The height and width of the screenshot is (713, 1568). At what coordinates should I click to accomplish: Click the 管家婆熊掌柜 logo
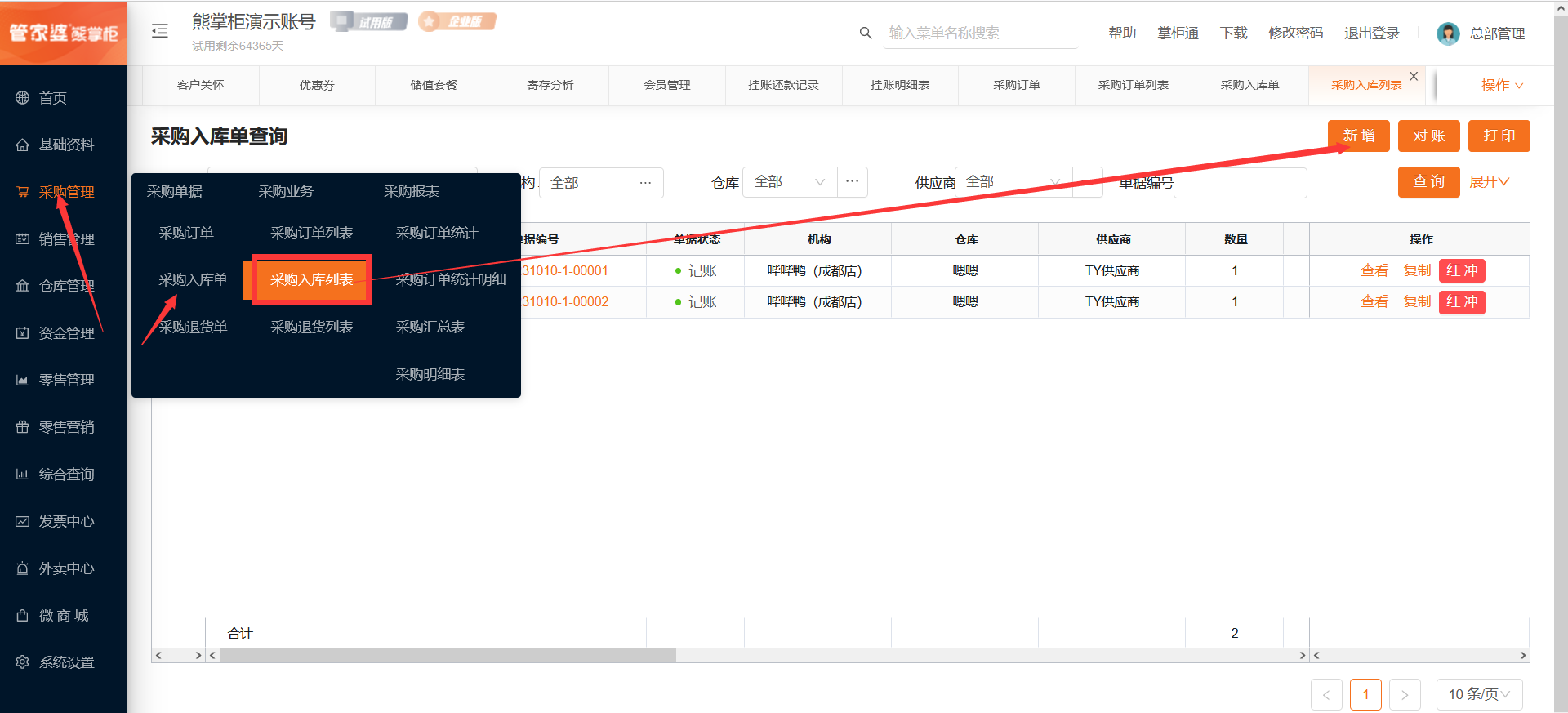pos(64,33)
